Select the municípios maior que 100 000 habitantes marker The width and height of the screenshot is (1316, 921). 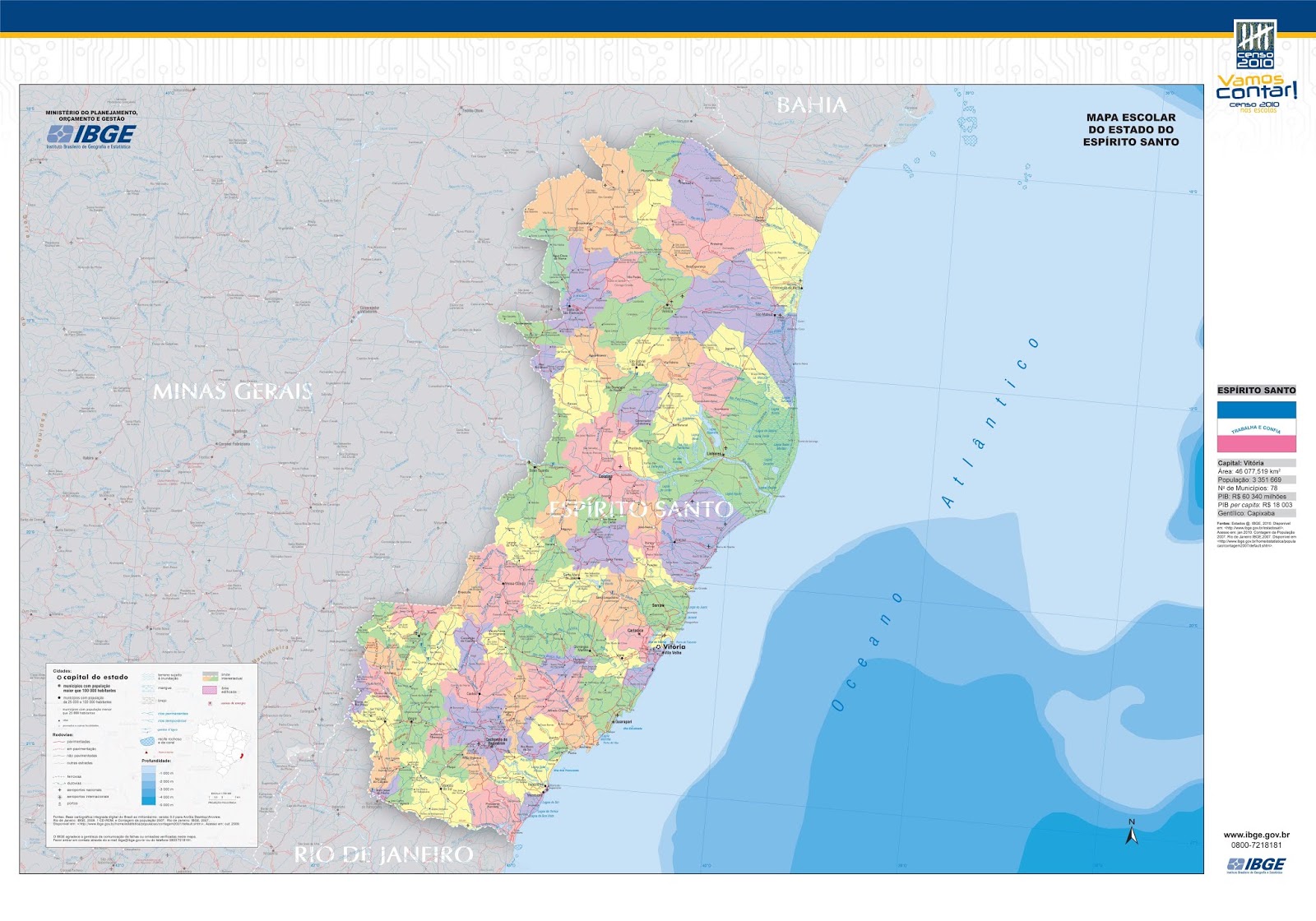point(59,686)
